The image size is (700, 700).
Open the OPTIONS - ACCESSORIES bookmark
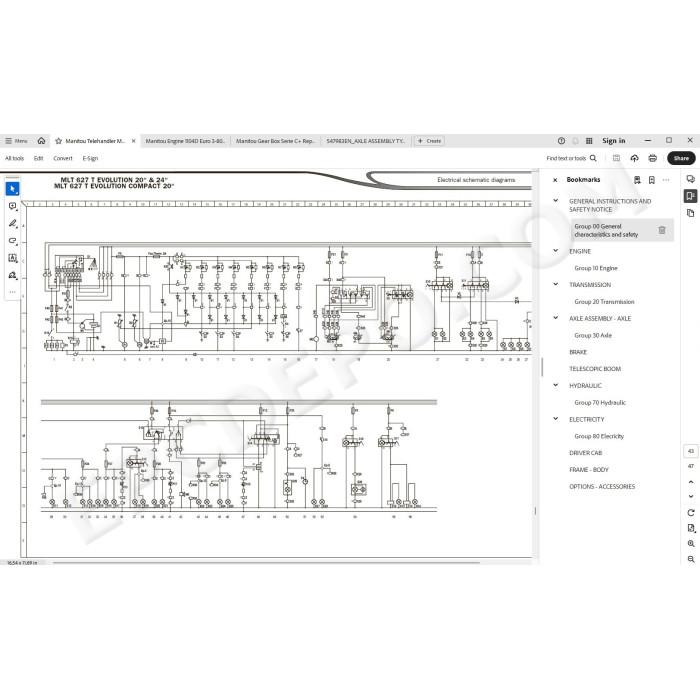(602, 487)
